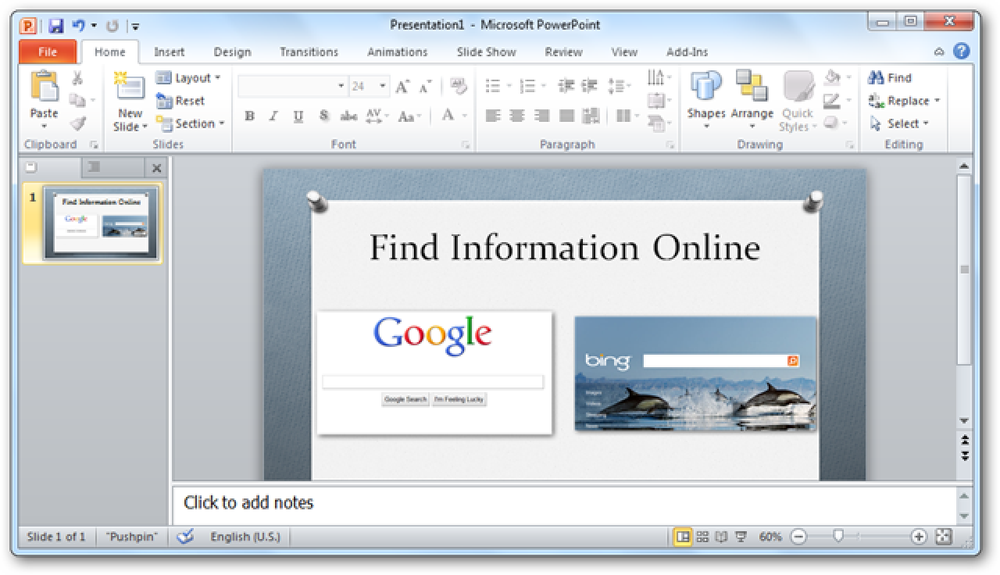Click the Paste clipboard icon
Viewport: 1000px width, 575px height.
click(x=44, y=87)
